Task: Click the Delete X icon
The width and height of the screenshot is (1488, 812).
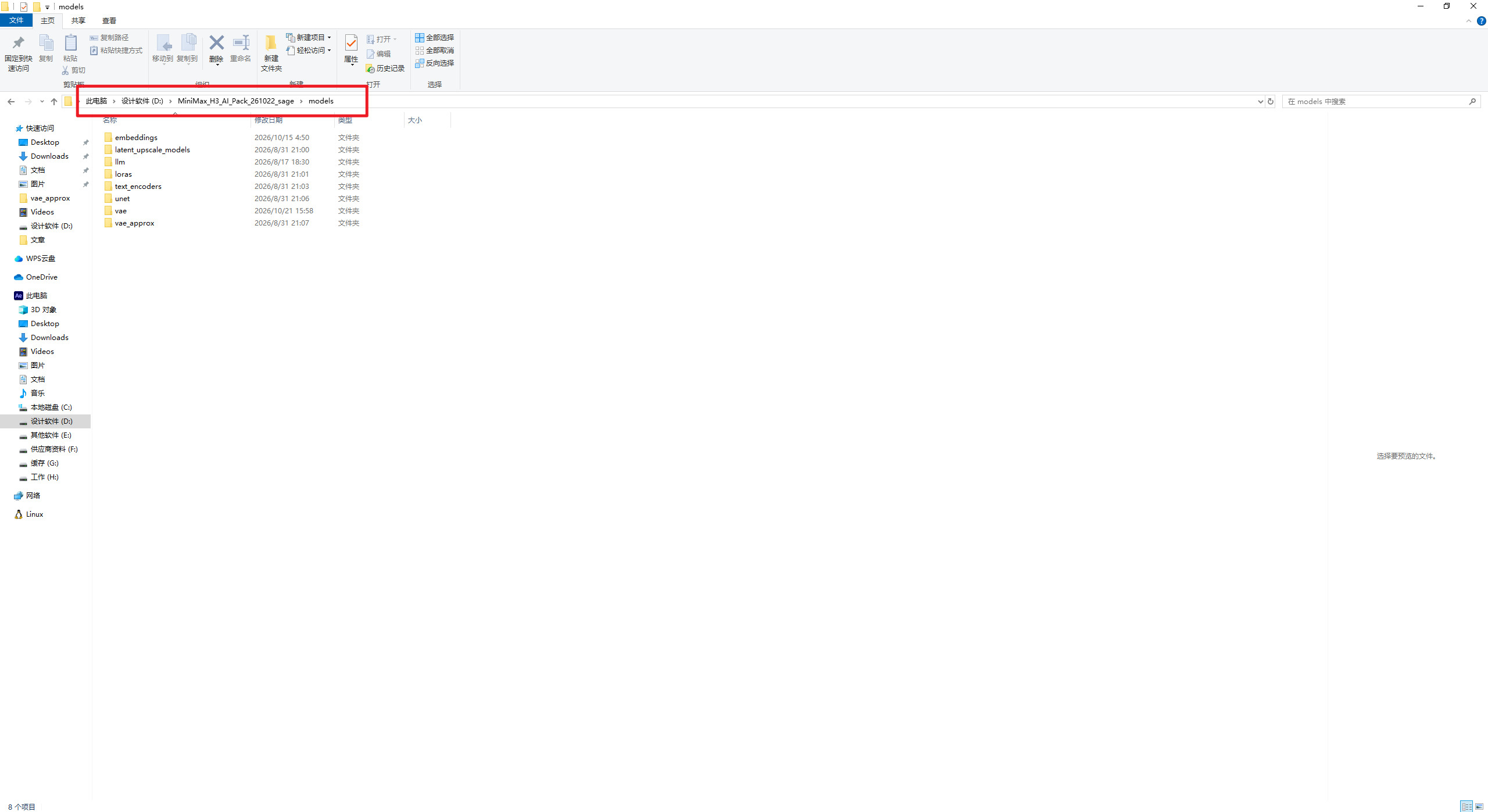Action: (216, 43)
